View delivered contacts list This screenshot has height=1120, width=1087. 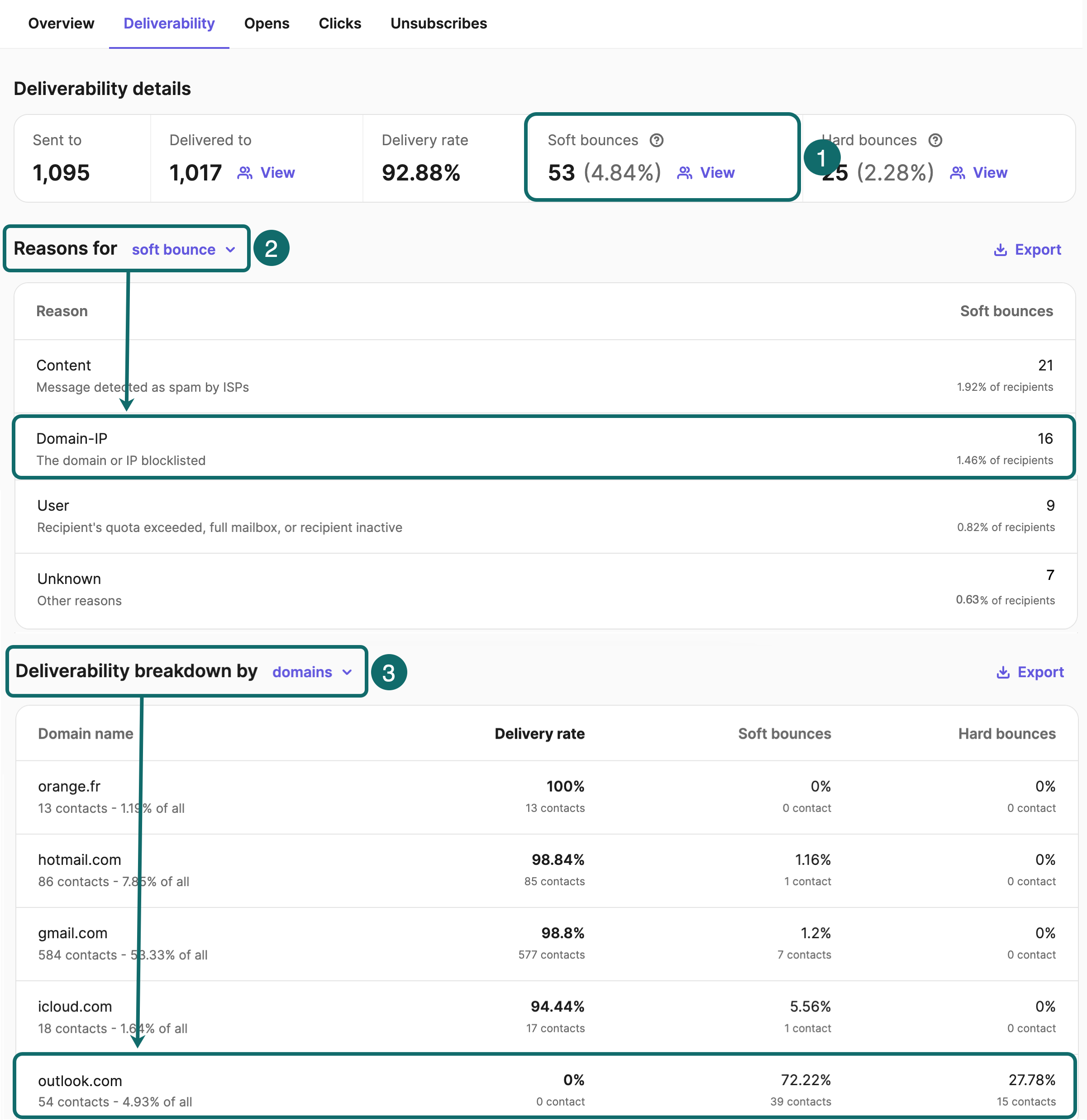tap(277, 173)
